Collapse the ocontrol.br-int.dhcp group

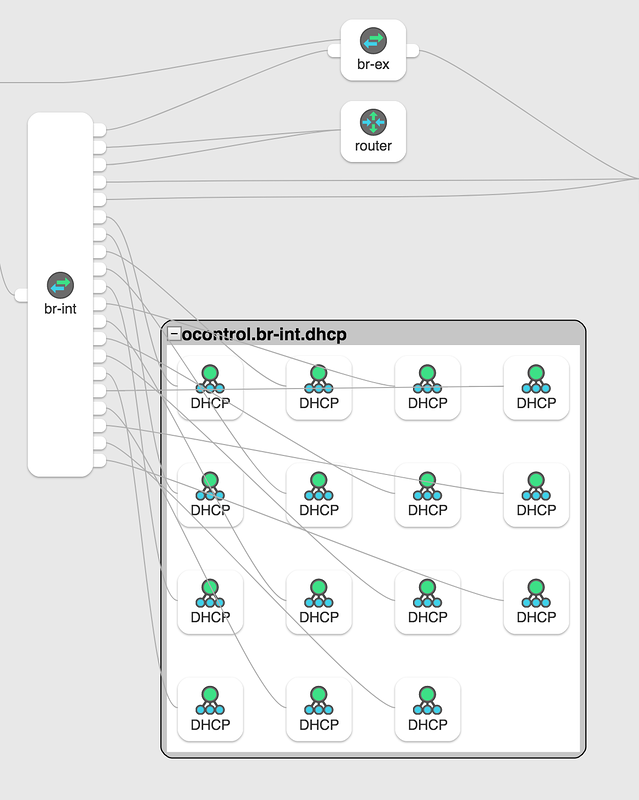175,334
